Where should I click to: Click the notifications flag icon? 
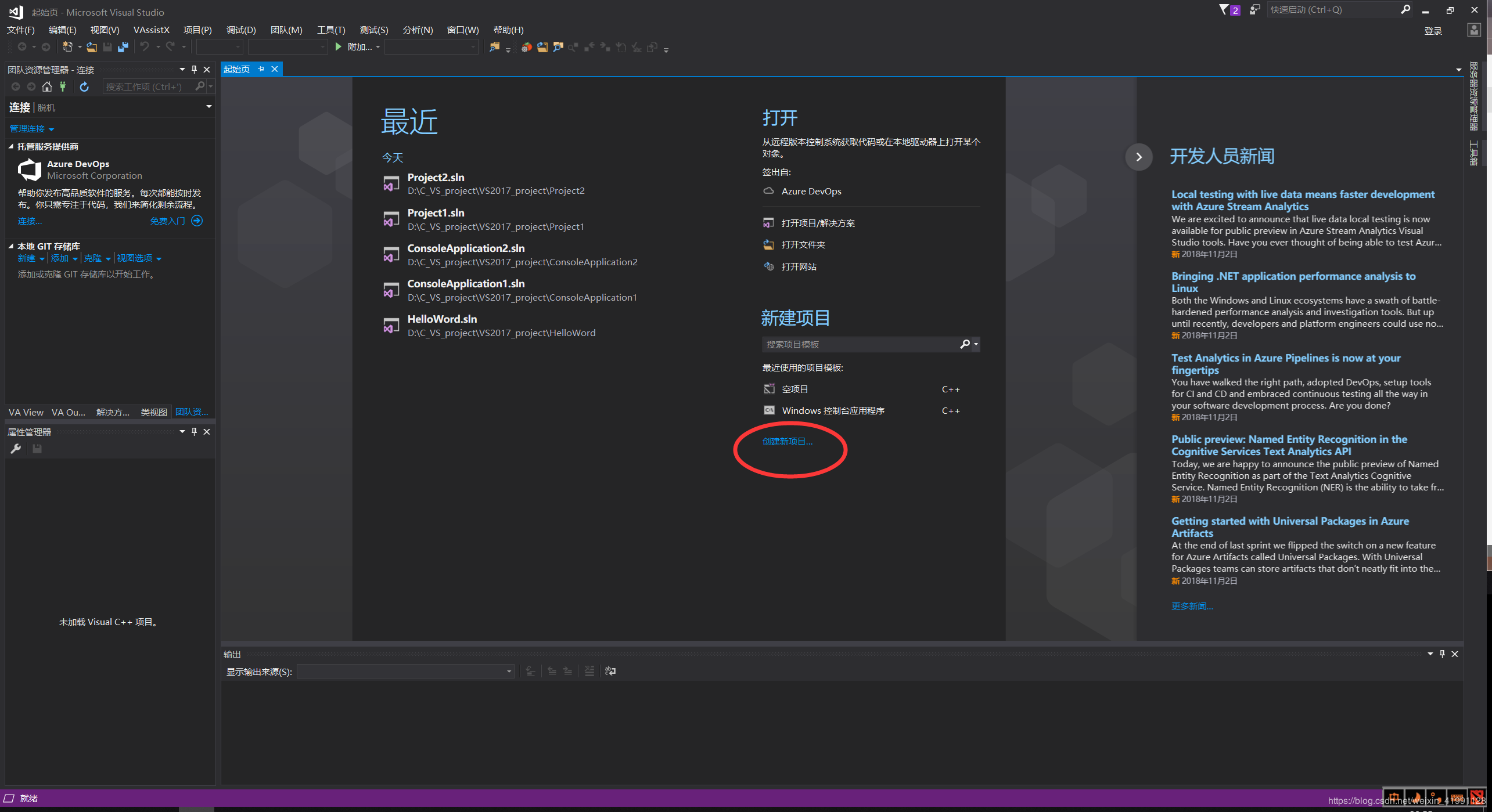(1224, 10)
